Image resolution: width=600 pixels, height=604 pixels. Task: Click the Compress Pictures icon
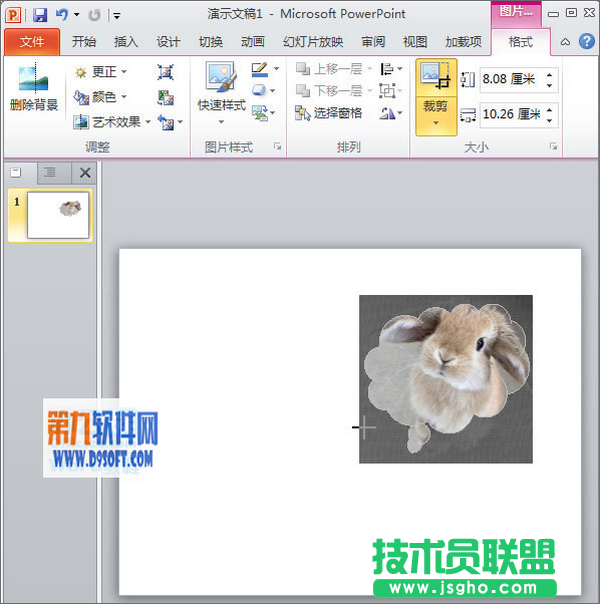(166, 72)
